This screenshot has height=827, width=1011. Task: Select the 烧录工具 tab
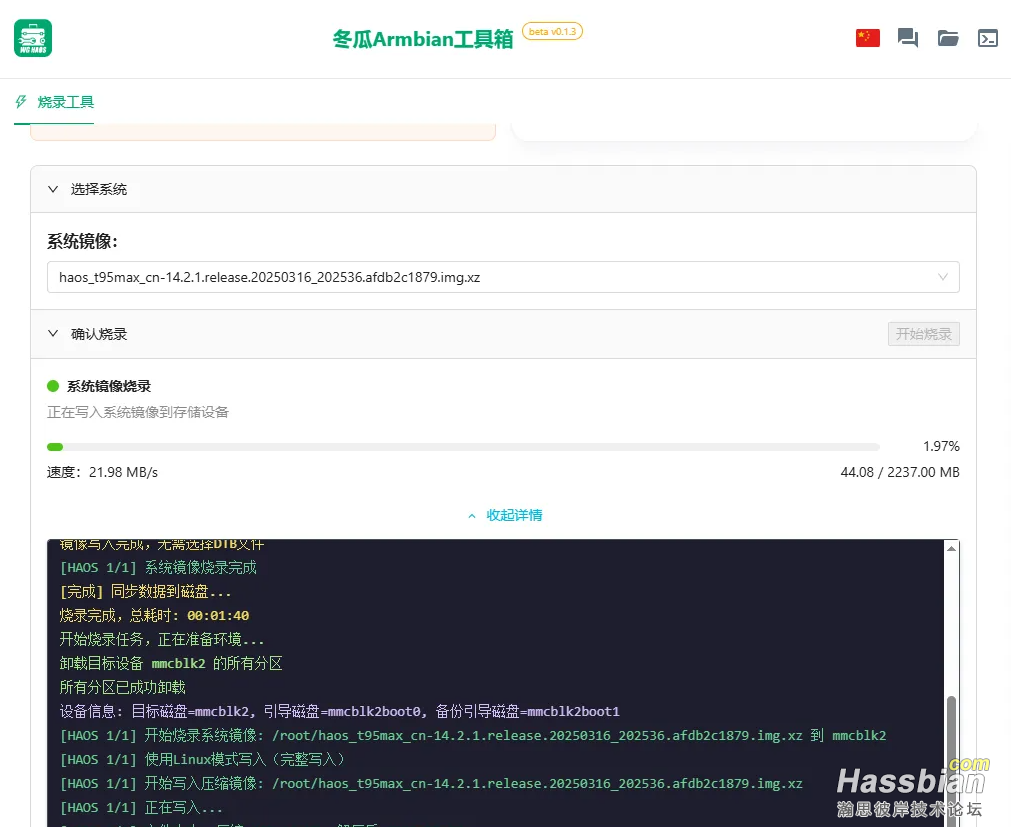pyautogui.click(x=54, y=102)
